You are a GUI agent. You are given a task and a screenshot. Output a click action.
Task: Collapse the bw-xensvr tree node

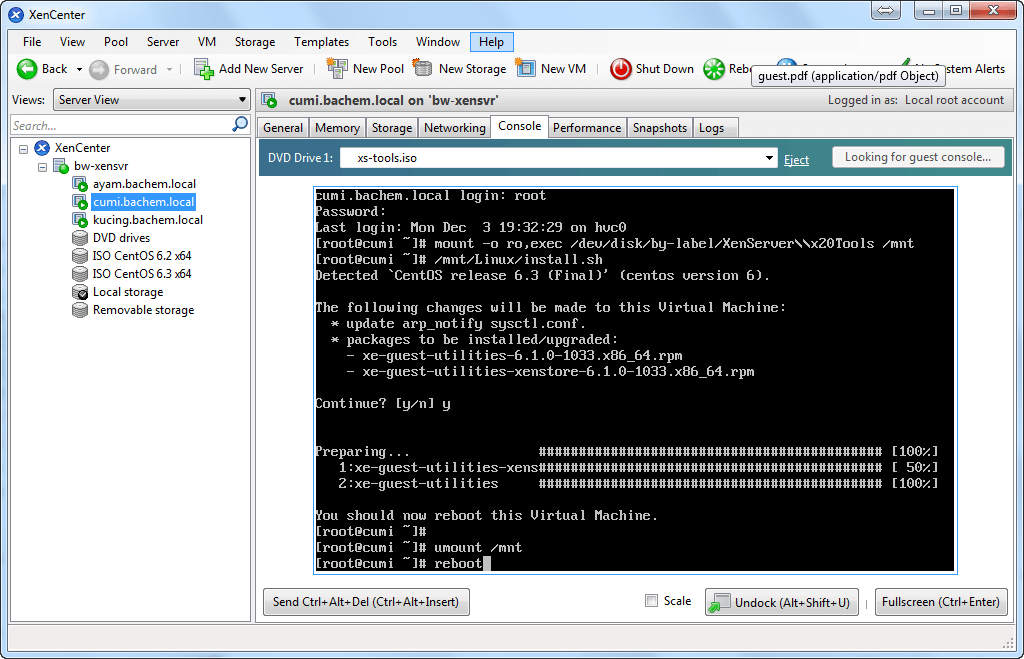tap(42, 167)
